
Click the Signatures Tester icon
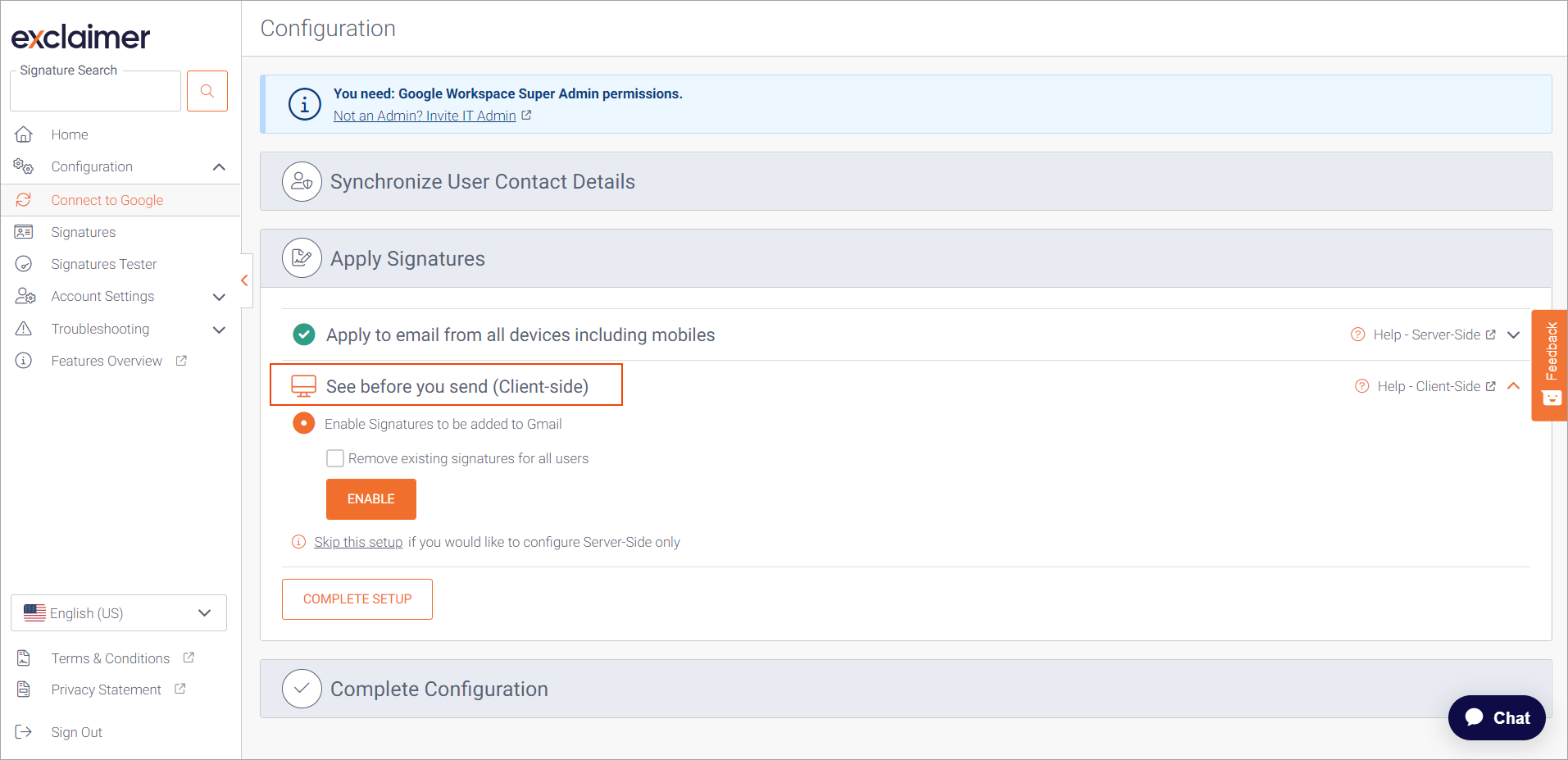tap(24, 264)
